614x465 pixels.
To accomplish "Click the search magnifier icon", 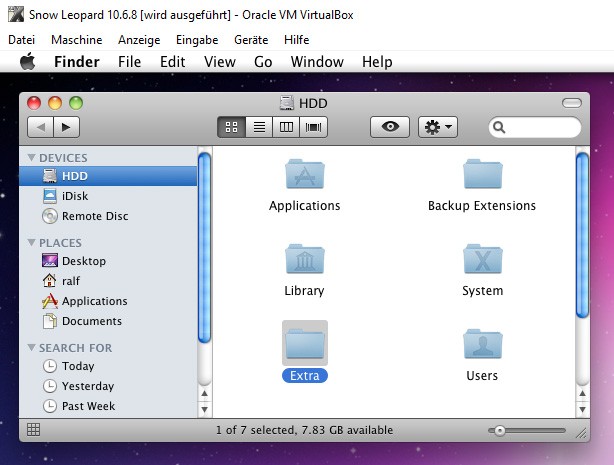I will point(499,127).
